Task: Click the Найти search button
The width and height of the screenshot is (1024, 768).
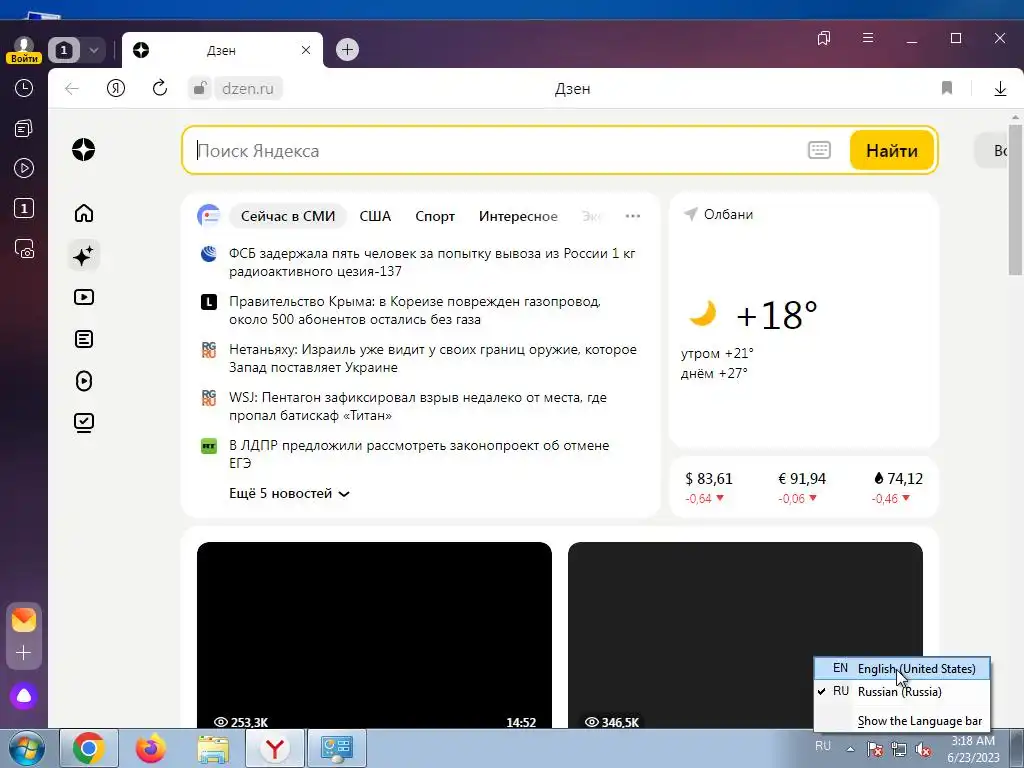Action: coord(892,150)
